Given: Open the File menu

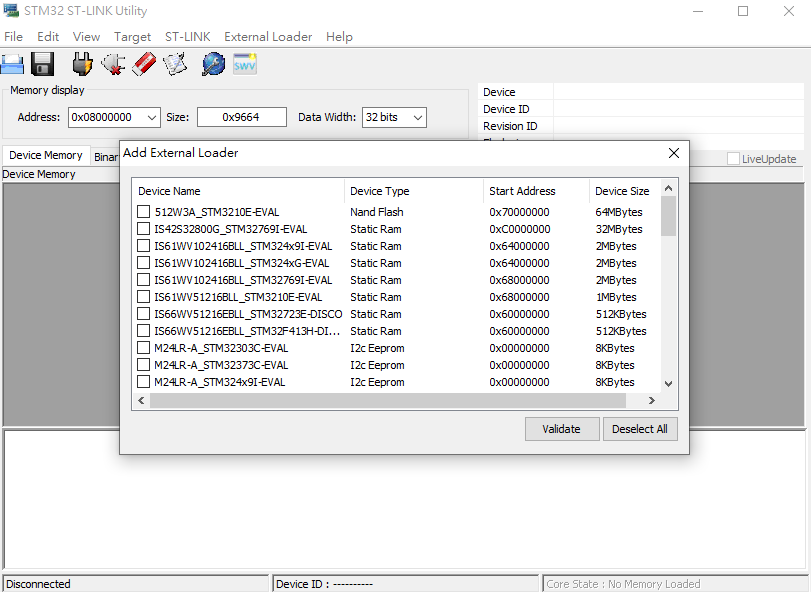Looking at the screenshot, I should (x=13, y=37).
